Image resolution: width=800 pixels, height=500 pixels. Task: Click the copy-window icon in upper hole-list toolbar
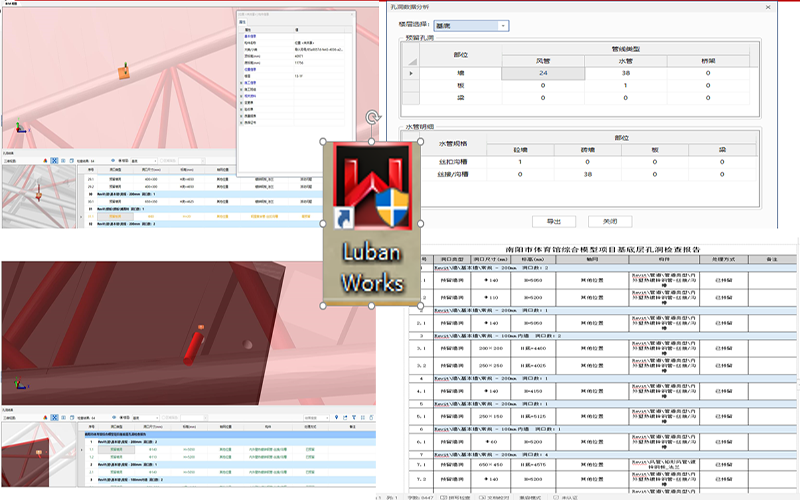(71, 161)
